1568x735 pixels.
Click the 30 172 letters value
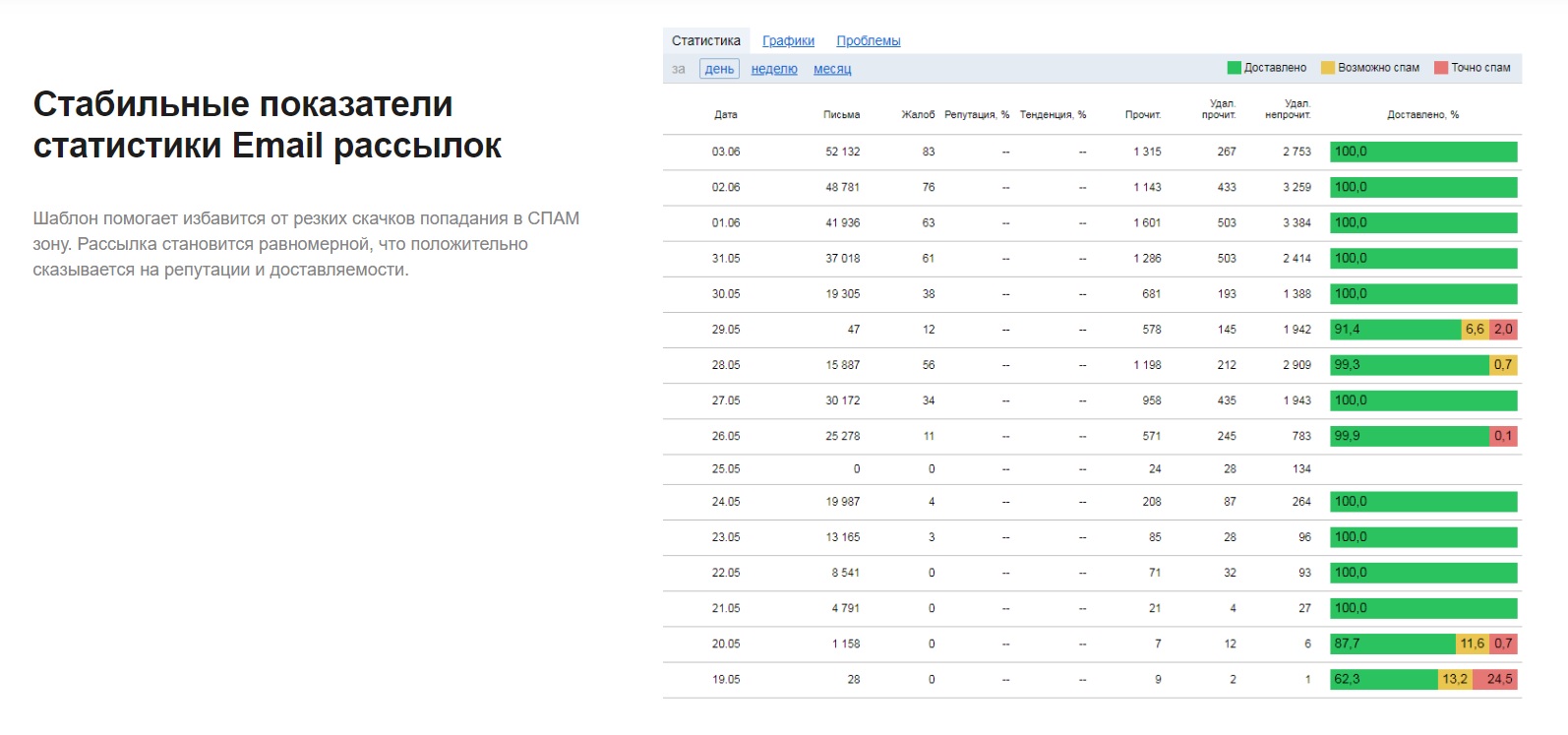[x=843, y=400]
